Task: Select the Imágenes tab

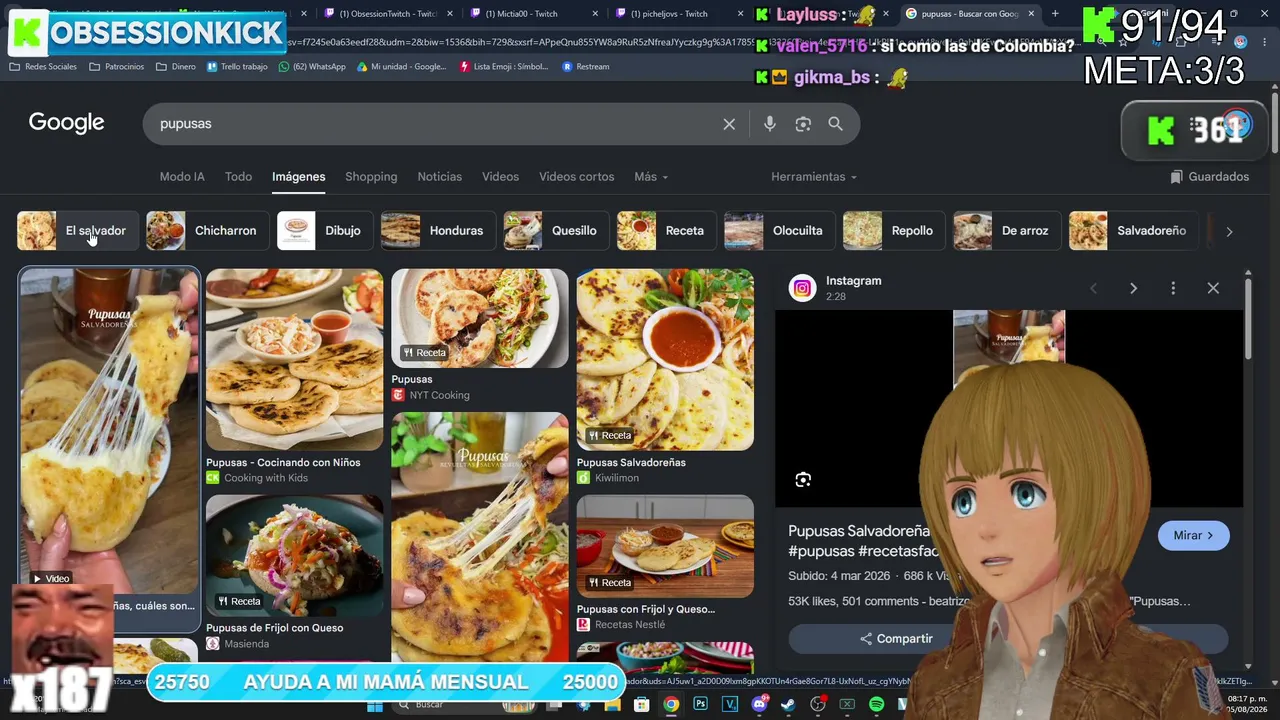Action: click(299, 177)
